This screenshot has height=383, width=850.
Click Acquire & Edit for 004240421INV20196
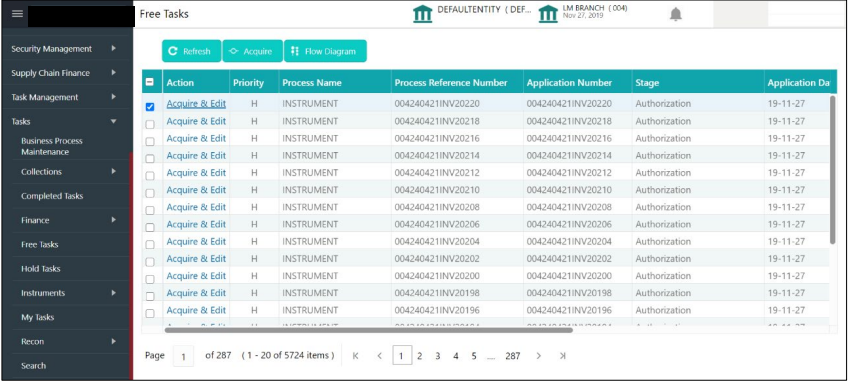(196, 310)
